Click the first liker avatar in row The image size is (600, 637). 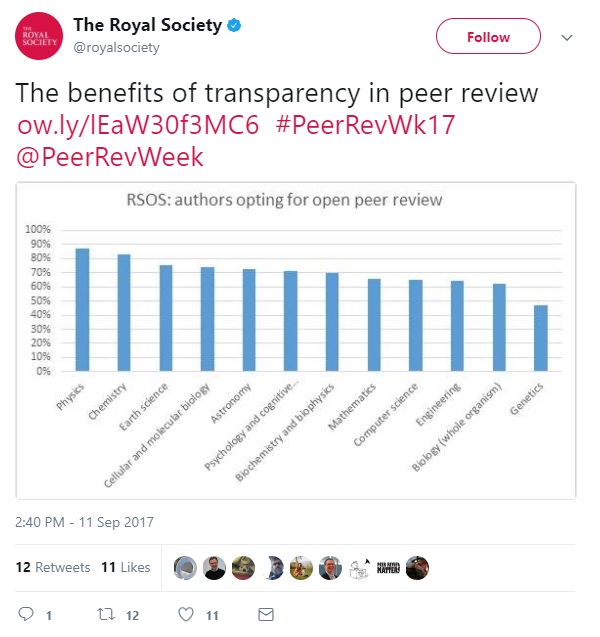click(184, 567)
